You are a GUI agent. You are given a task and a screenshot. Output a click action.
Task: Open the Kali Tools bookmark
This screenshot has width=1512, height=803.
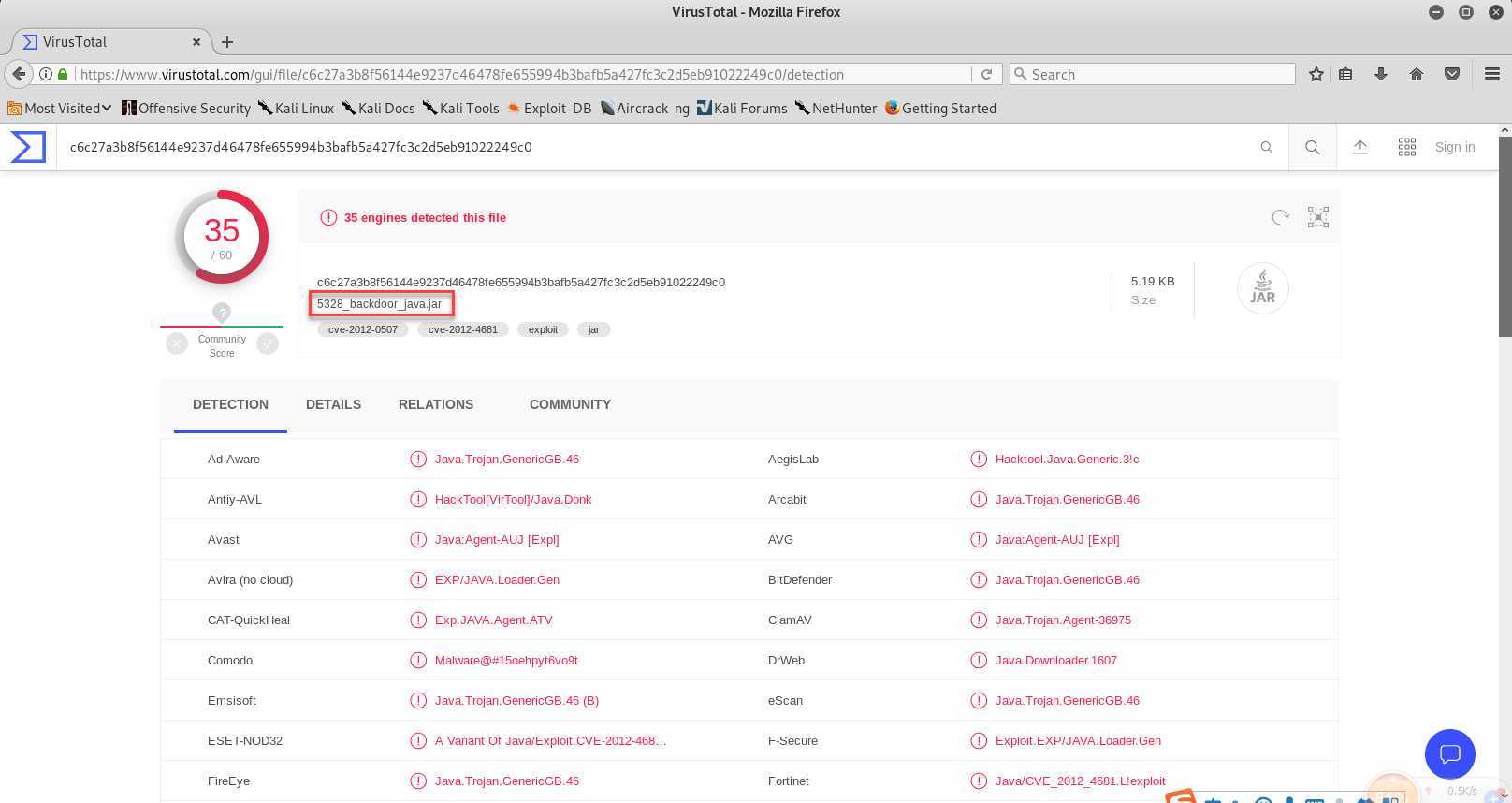pos(460,109)
